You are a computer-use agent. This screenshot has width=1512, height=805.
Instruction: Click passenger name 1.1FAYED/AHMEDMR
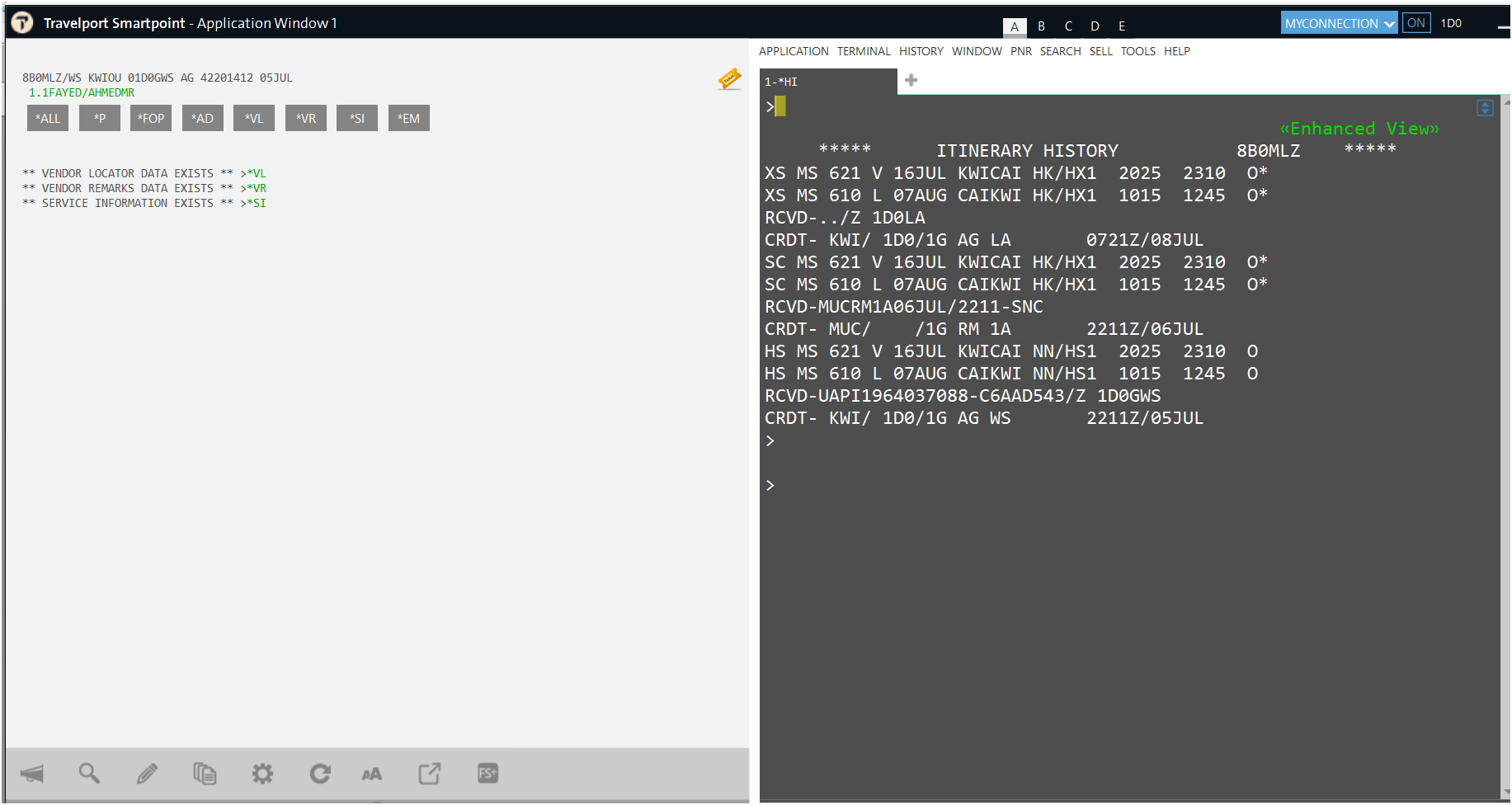pos(81,92)
